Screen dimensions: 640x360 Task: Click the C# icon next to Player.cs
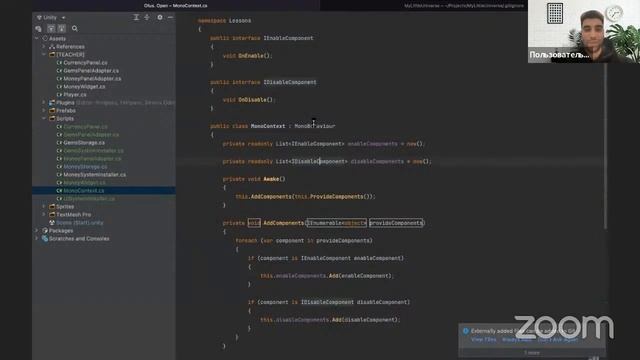(59, 94)
